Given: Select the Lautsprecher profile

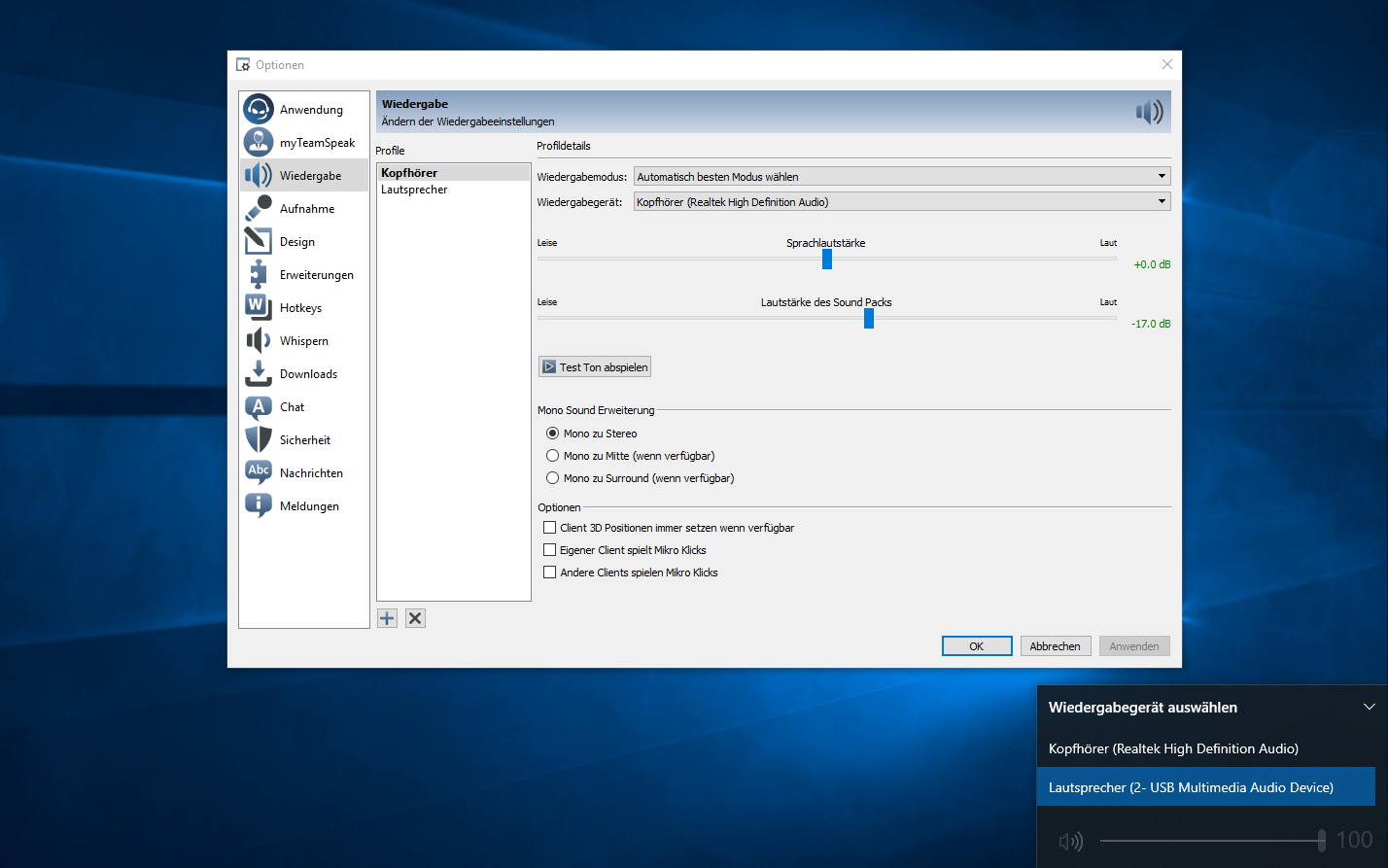Looking at the screenshot, I should pos(412,190).
